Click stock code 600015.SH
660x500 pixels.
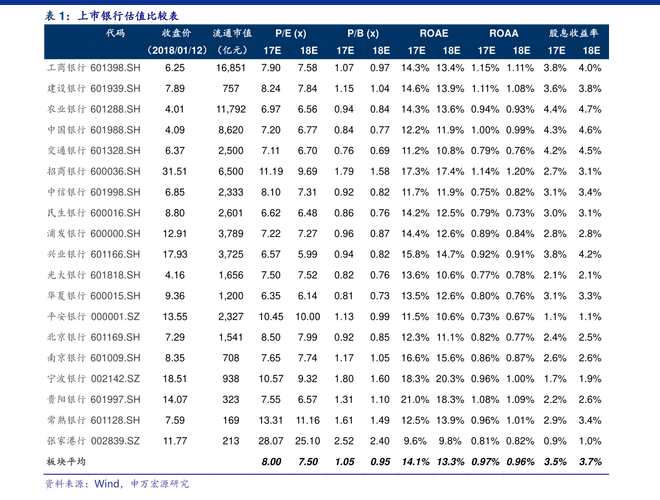(x=115, y=296)
